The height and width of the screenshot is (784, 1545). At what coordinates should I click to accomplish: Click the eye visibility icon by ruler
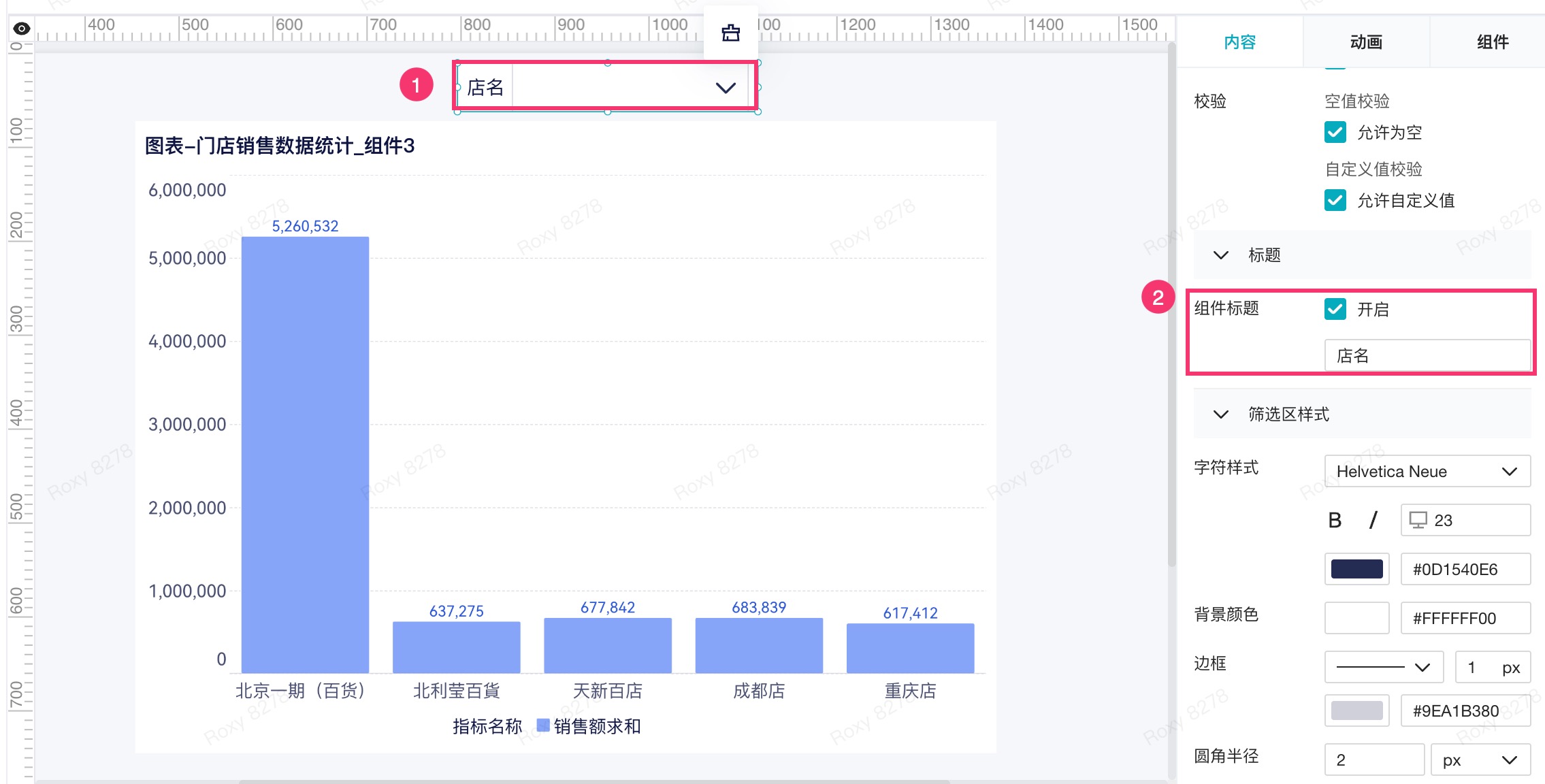(x=22, y=29)
